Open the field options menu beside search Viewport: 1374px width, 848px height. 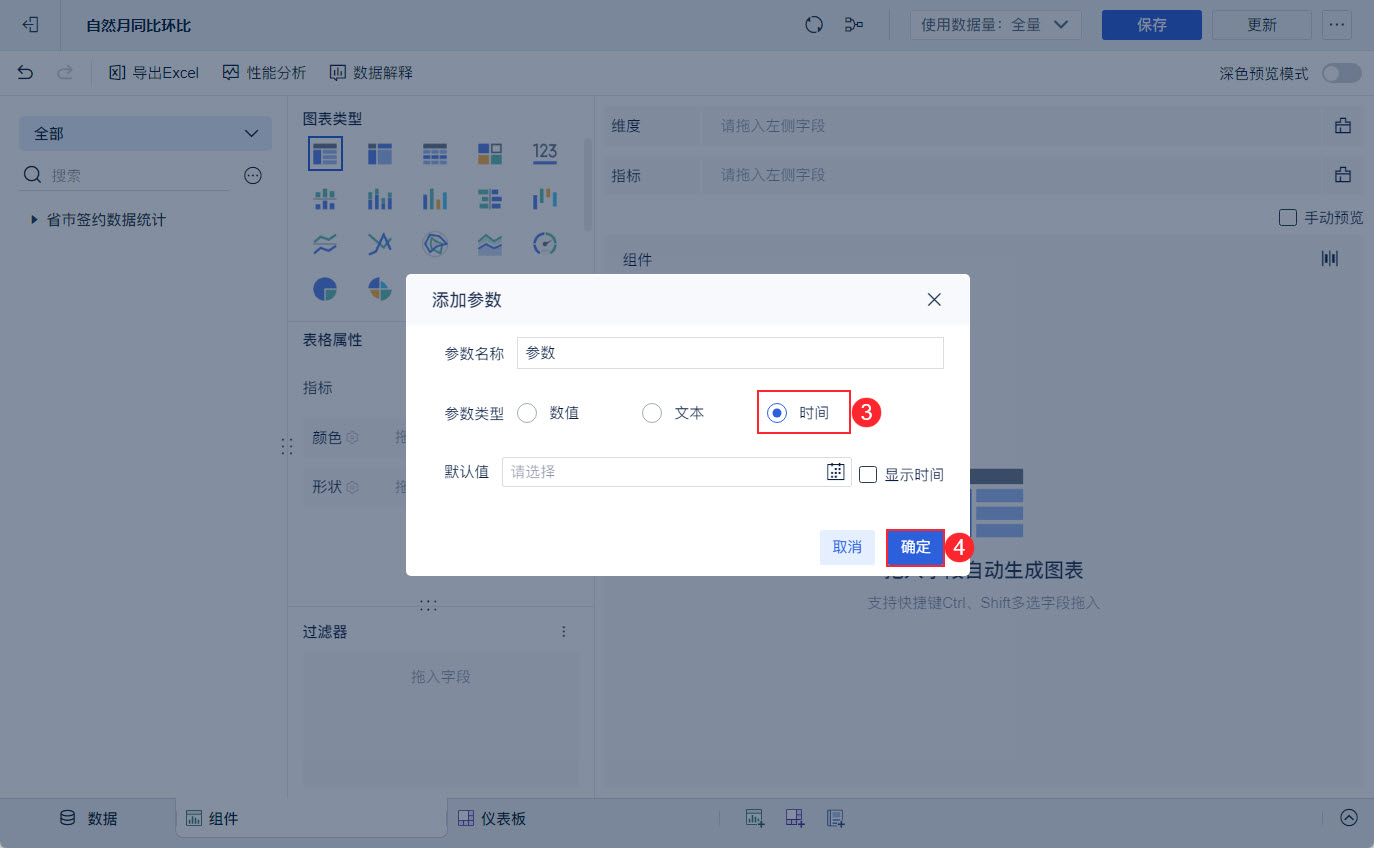click(253, 175)
